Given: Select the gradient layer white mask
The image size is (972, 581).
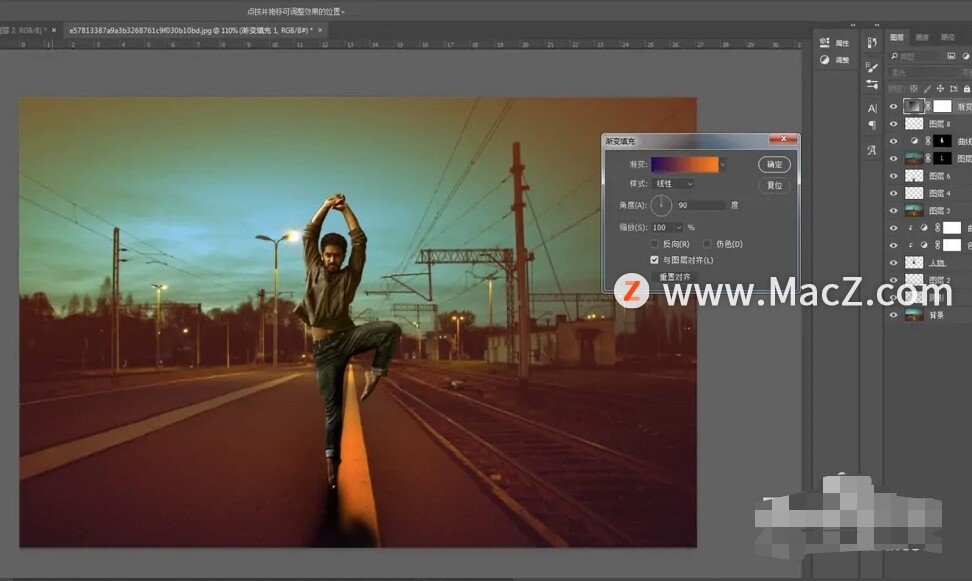Looking at the screenshot, I should (942, 106).
